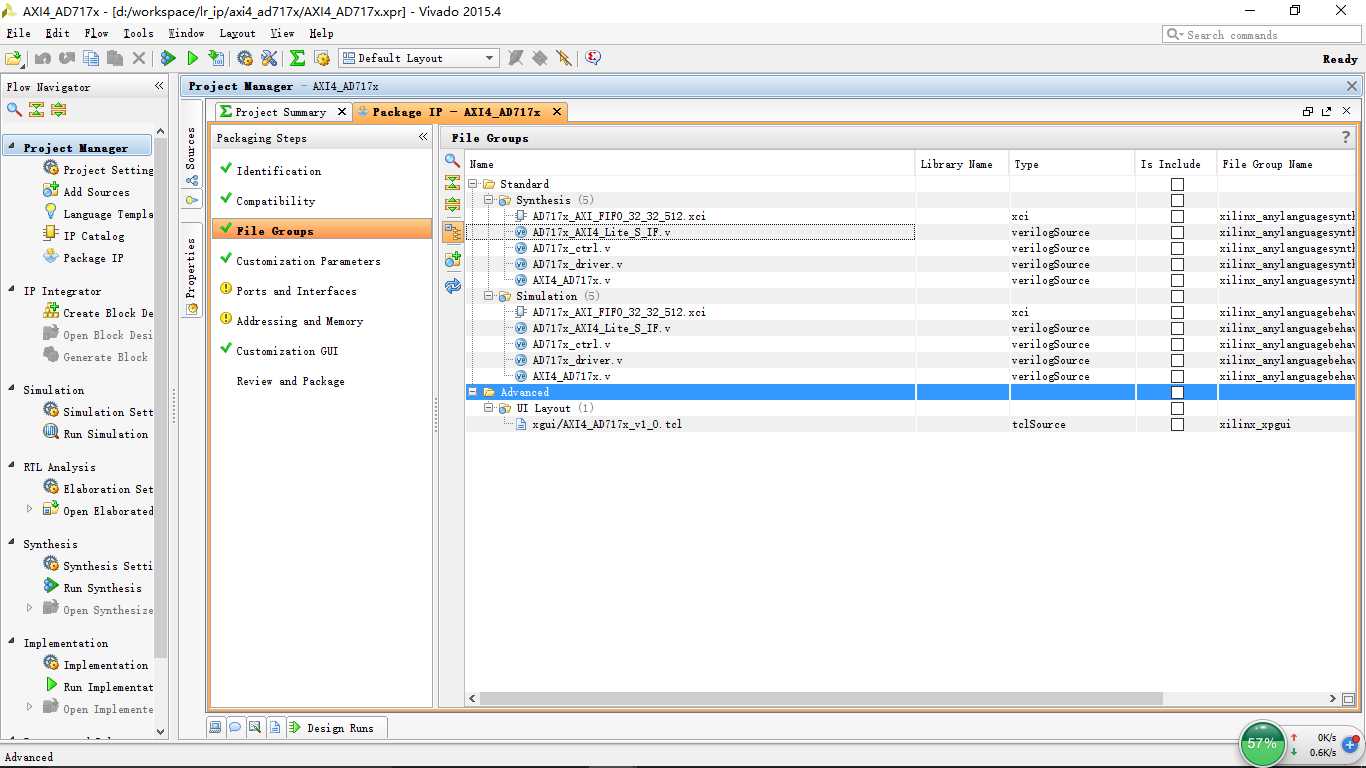Viewport: 1366px width, 768px height.
Task: Click Flow Navigator collapse all icon
Action: (37, 109)
